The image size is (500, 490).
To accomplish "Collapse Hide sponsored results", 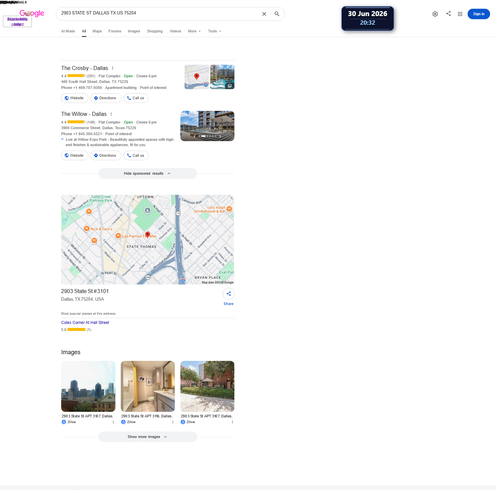I will point(147,173).
